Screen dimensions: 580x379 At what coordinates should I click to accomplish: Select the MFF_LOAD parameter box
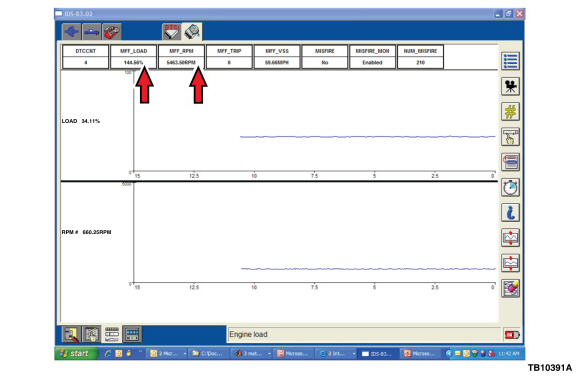134,57
